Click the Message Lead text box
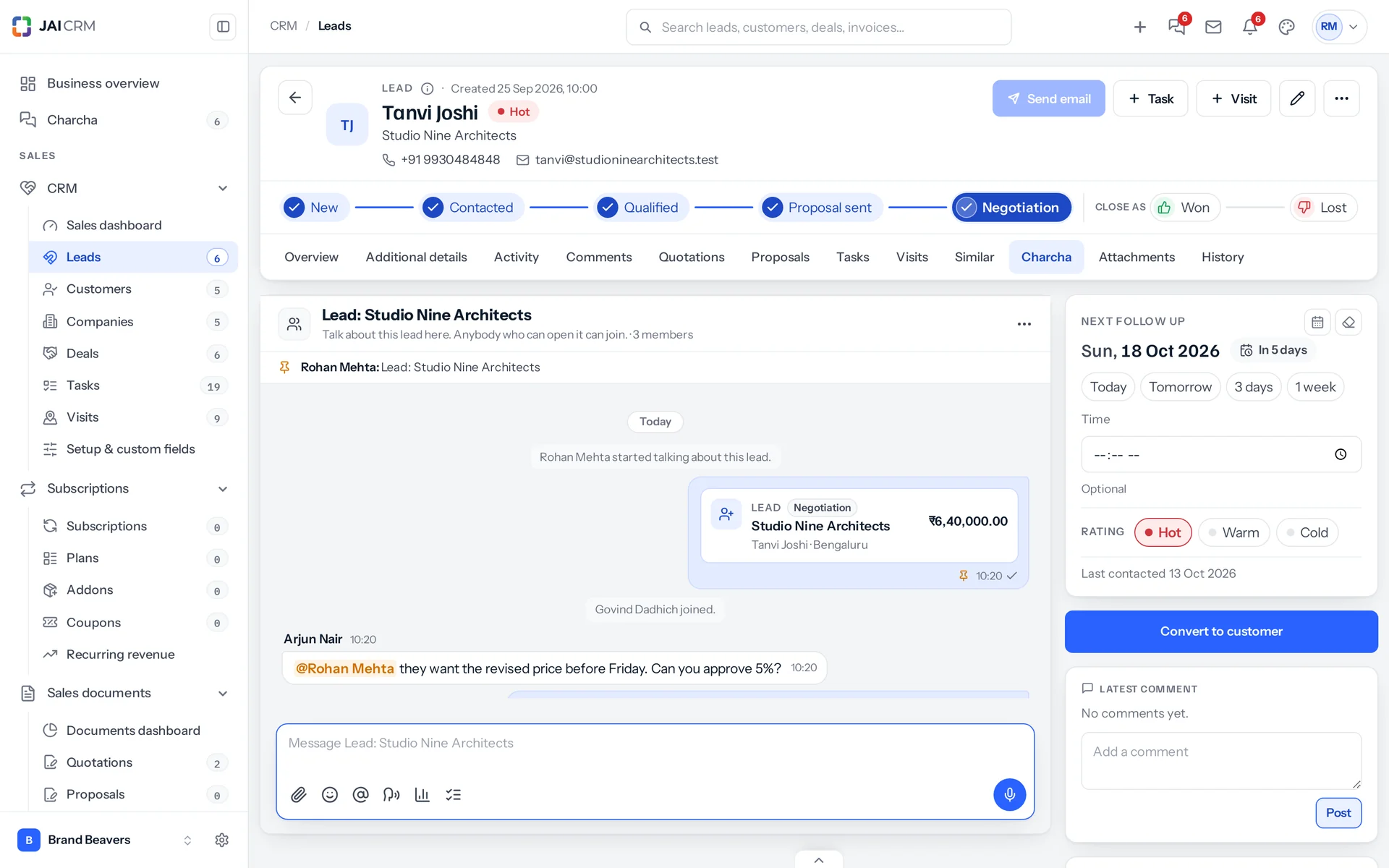This screenshot has height=868, width=1389. coord(655,744)
